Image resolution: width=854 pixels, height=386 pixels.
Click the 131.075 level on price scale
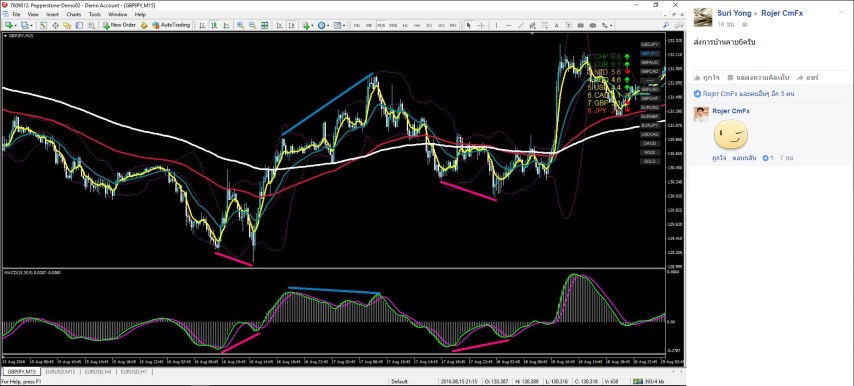[675, 125]
